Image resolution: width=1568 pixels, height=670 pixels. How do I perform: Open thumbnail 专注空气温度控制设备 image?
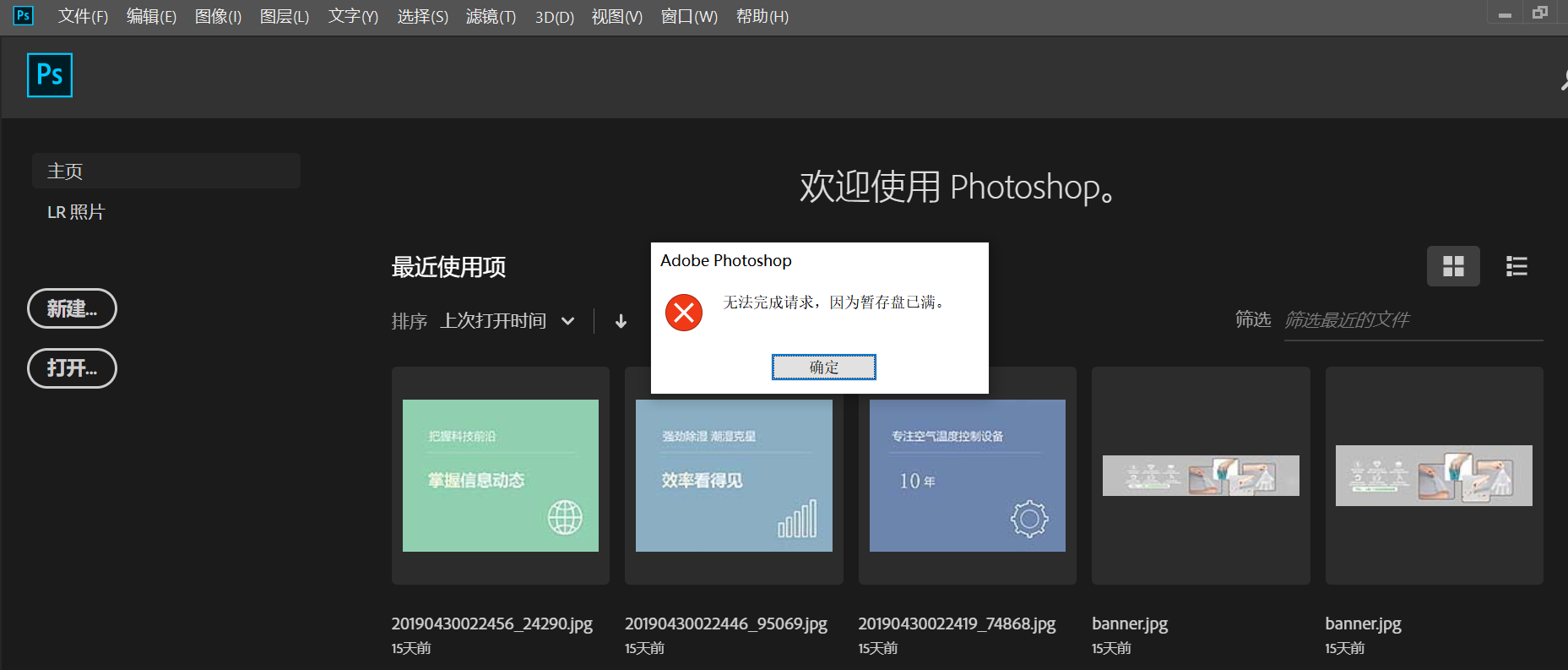(968, 476)
